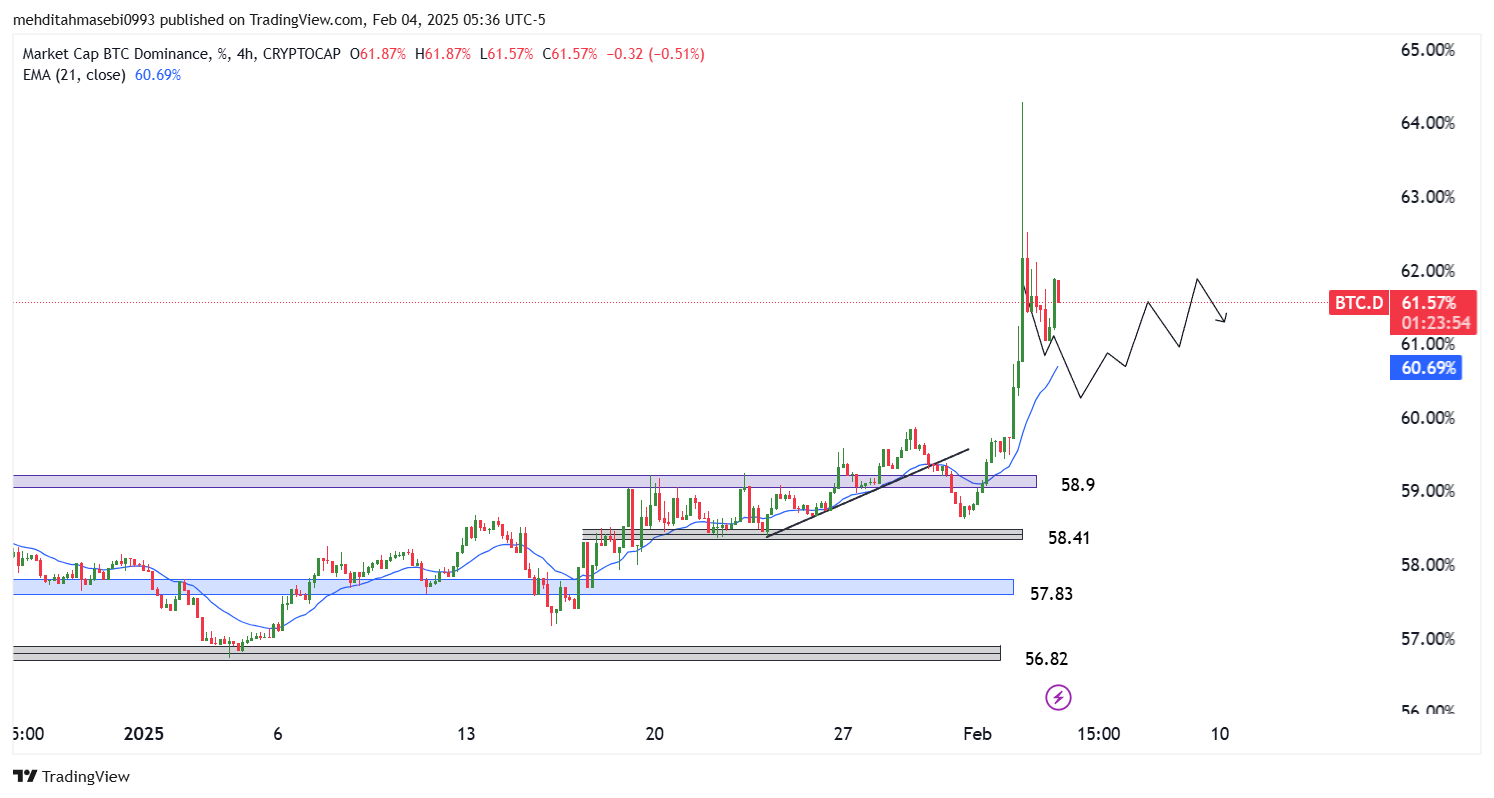This screenshot has width=1494, height=798.
Task: Click the 59.00% price axis label
Action: pyautogui.click(x=1426, y=491)
